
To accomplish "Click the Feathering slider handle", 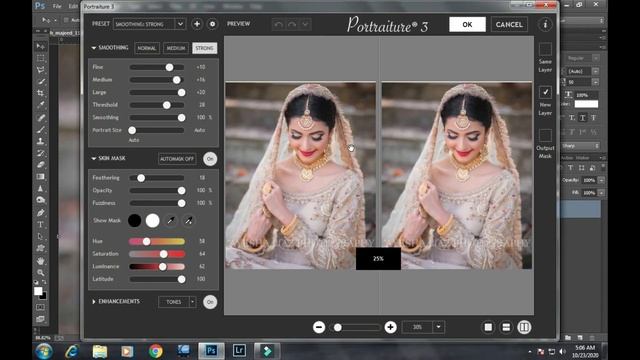I will (141, 178).
